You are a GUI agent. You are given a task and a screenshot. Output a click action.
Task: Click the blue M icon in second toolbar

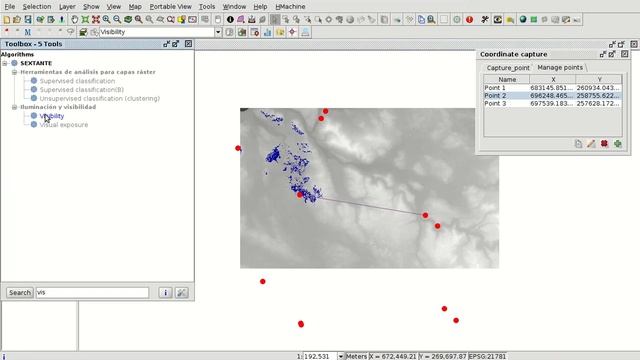pos(27,32)
